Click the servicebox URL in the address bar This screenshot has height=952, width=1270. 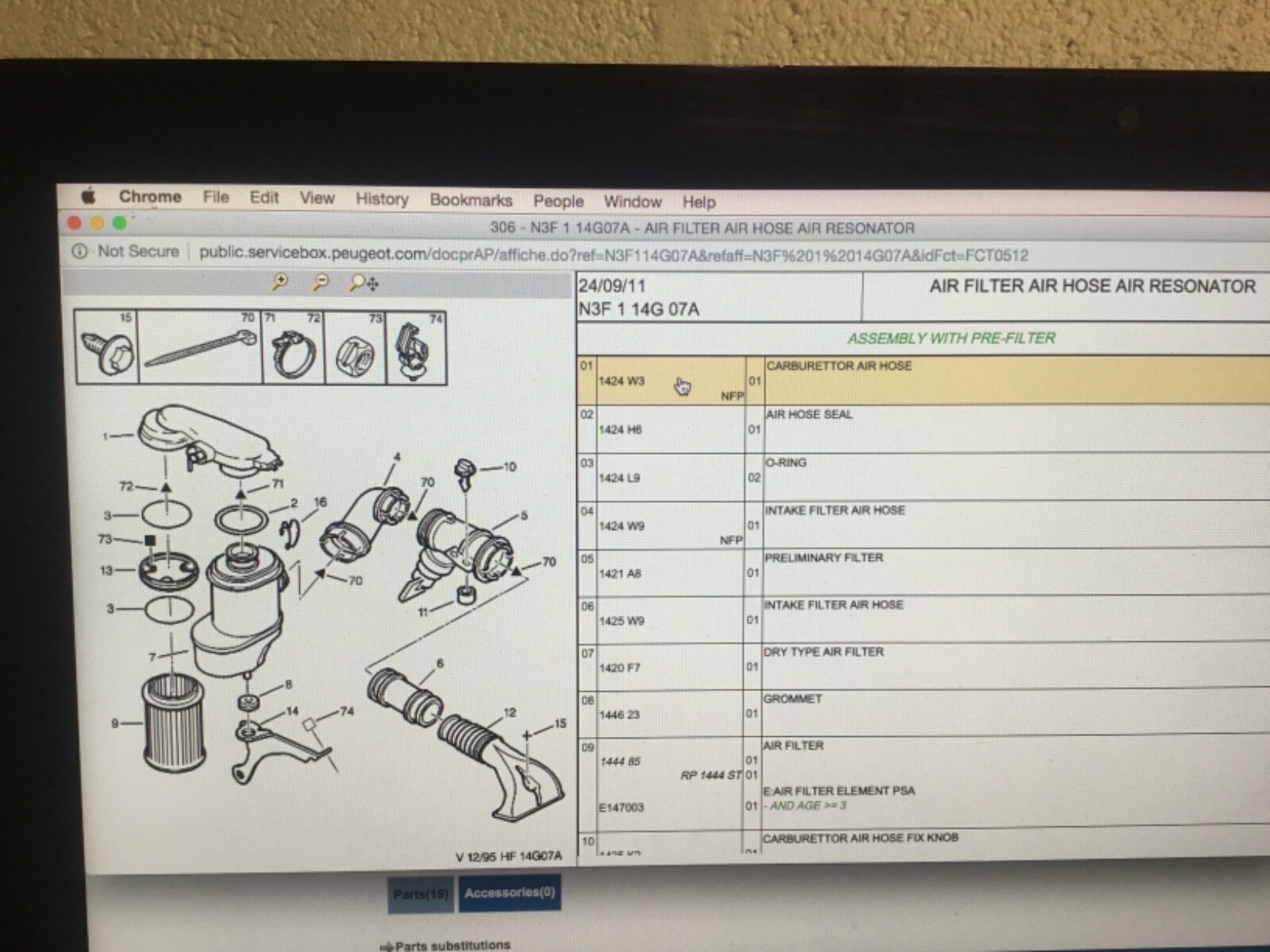coord(614,255)
